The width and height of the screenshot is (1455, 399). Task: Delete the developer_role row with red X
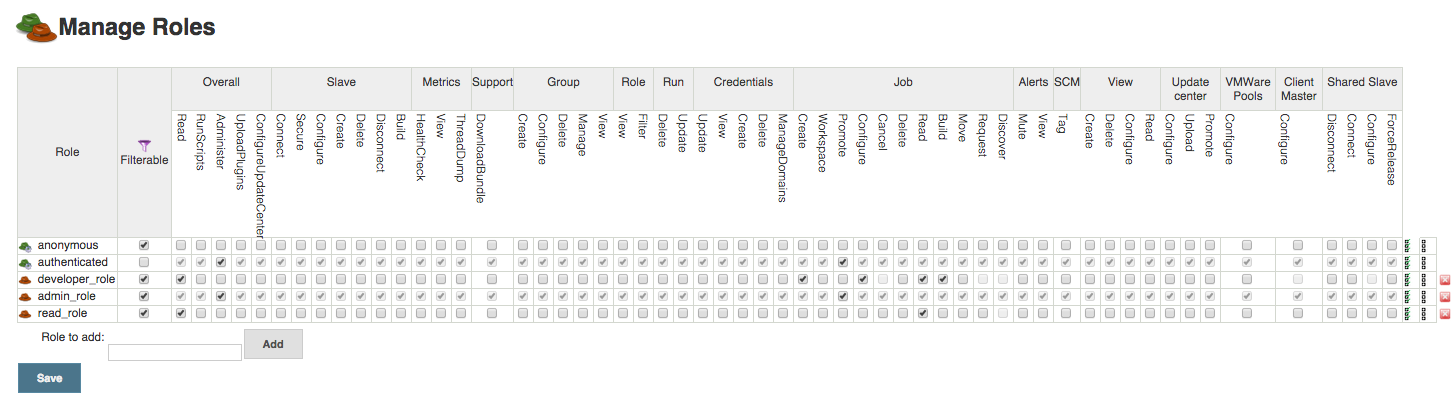pos(1445,280)
